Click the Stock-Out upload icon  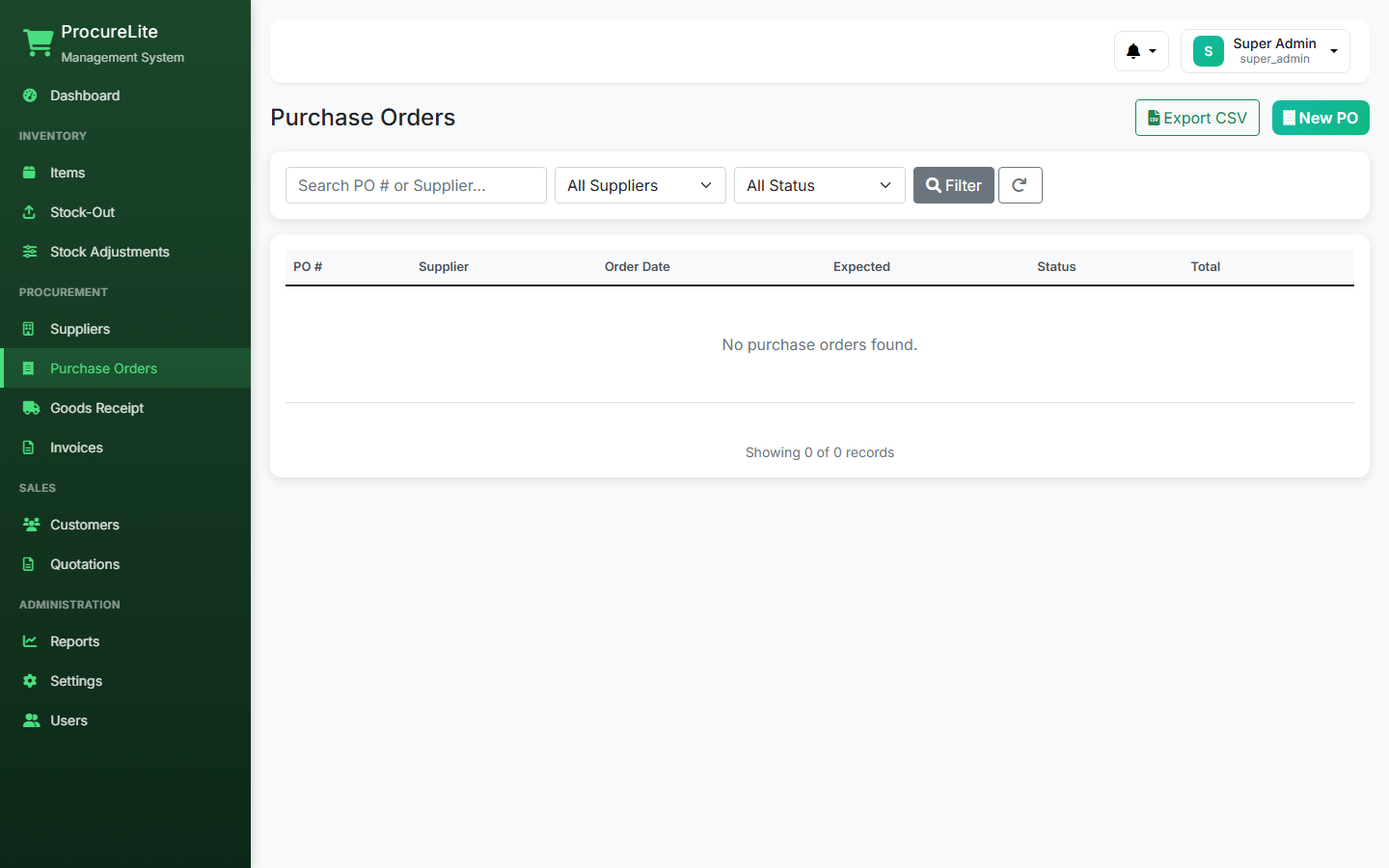click(x=30, y=212)
